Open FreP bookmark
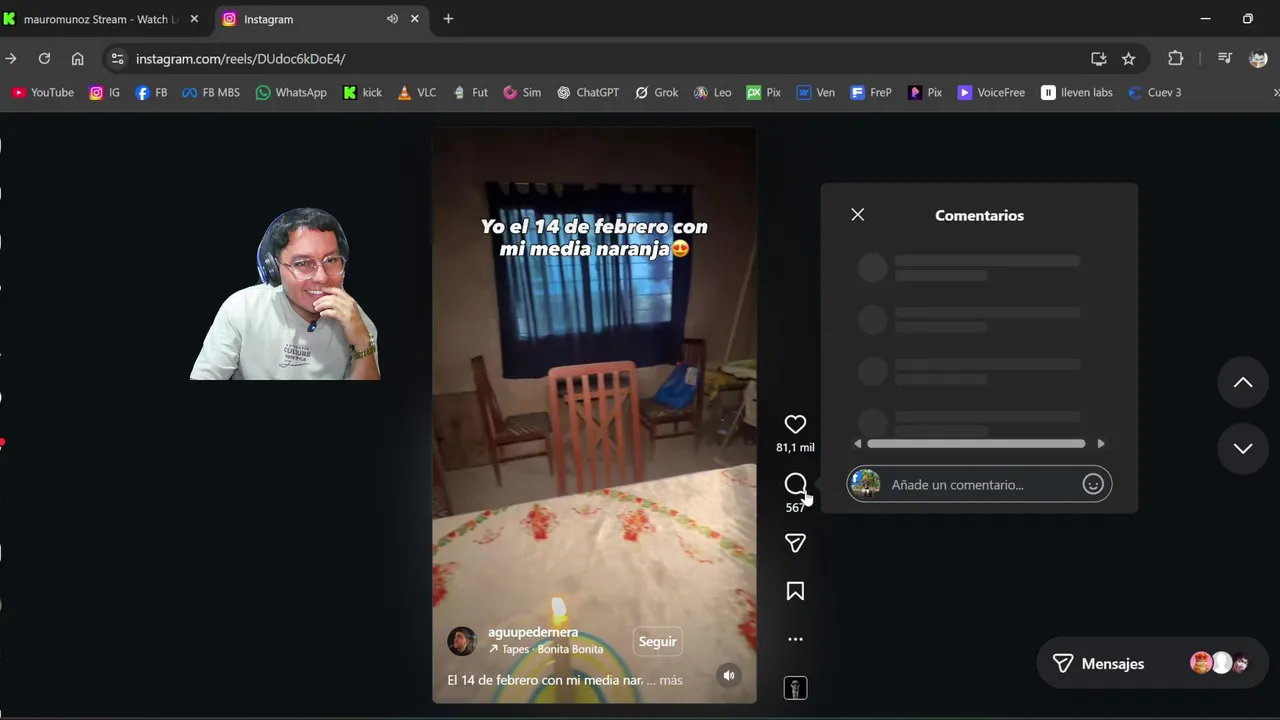Screen dimensions: 1280x720 tap(871, 92)
